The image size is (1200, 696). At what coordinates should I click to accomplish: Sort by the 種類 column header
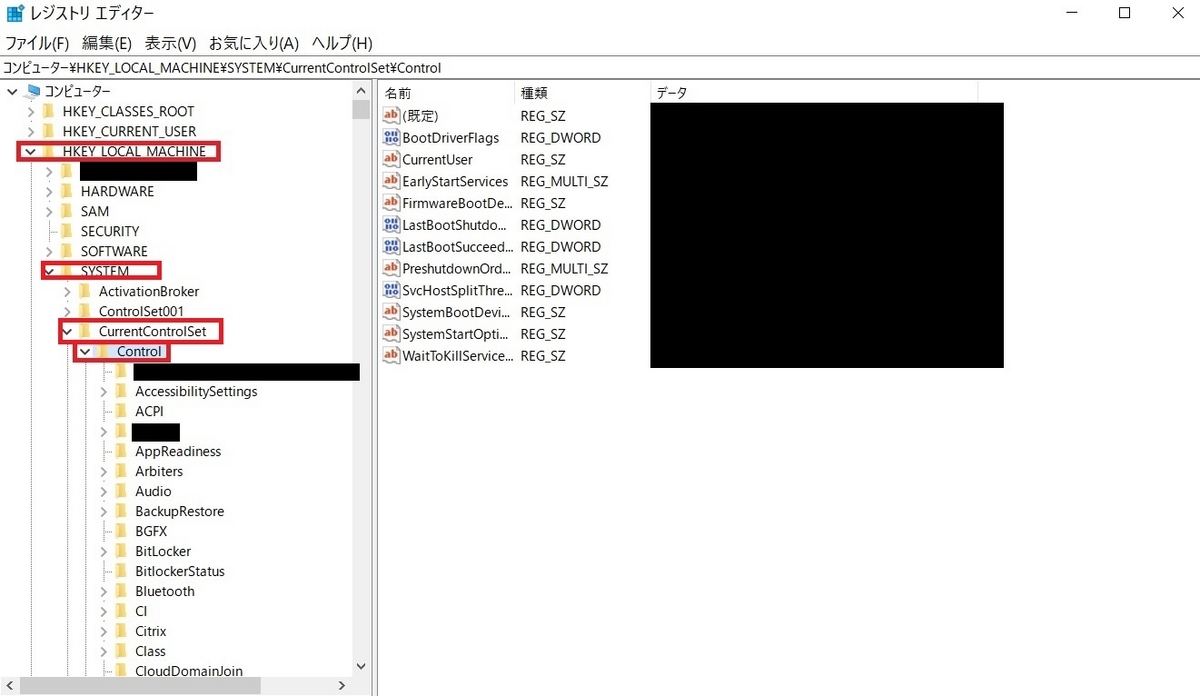[x=582, y=92]
